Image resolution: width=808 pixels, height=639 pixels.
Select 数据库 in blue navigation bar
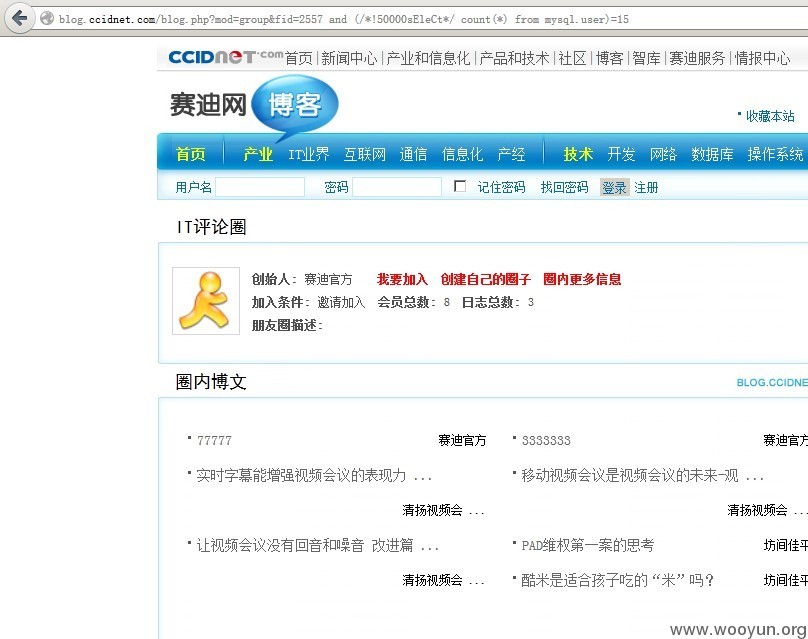[712, 154]
